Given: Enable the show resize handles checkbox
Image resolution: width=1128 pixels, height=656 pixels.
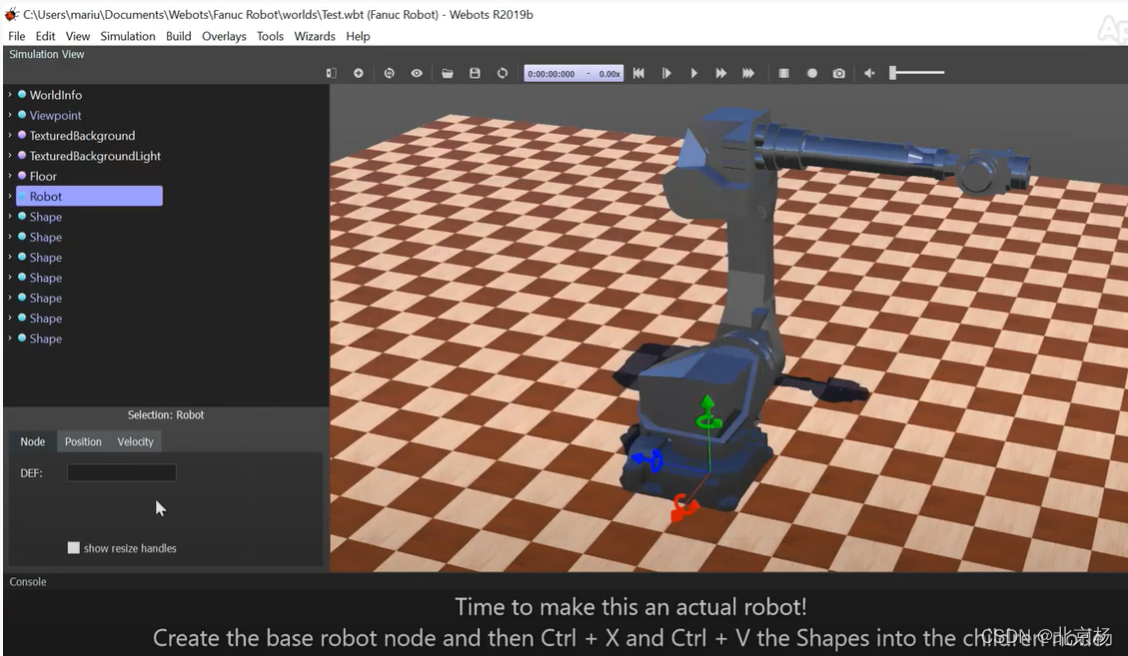Looking at the screenshot, I should tap(73, 548).
